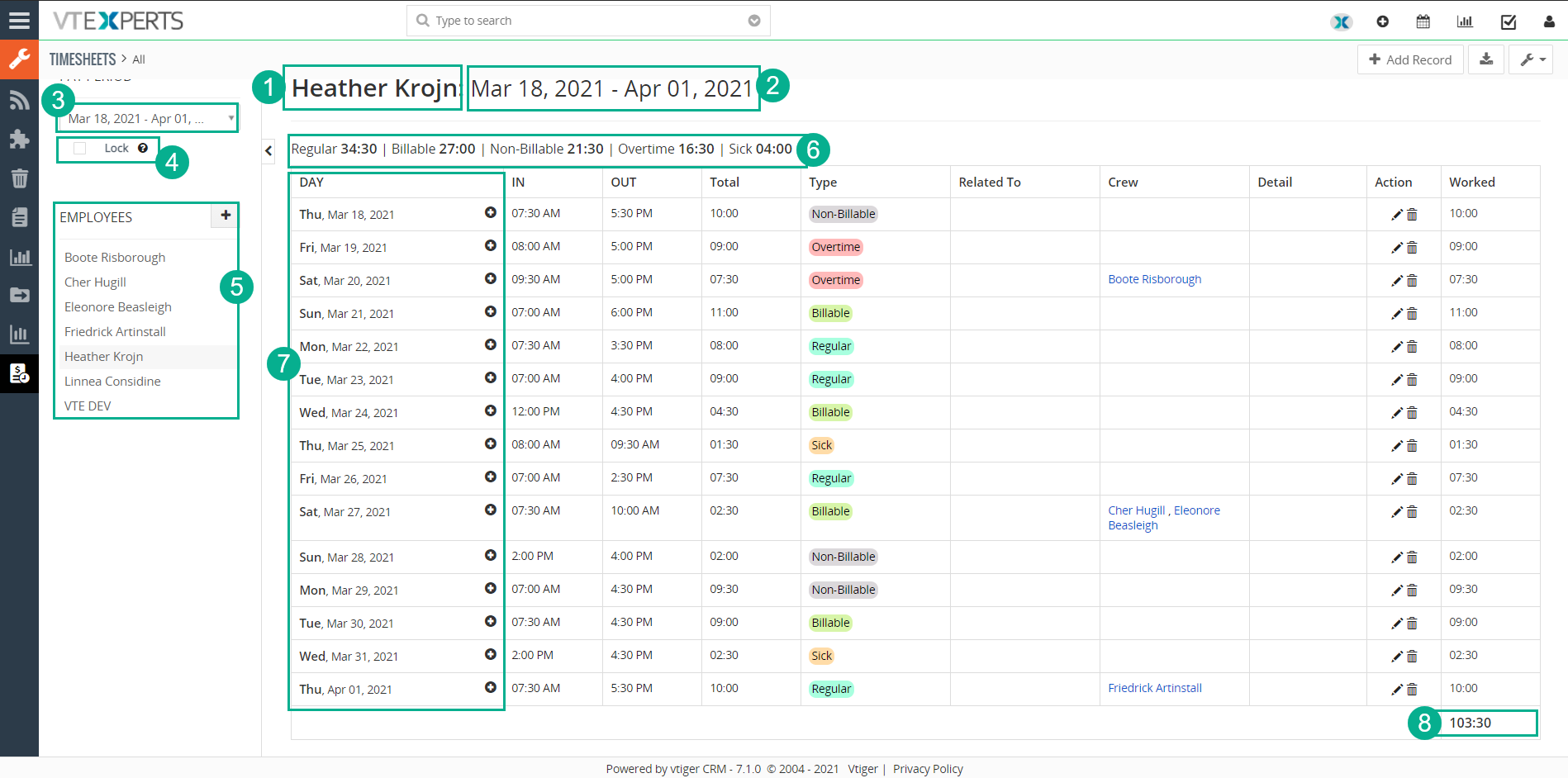This screenshot has height=778, width=1568.
Task: Delete the Sun, Mar 21 timesheet row
Action: tap(1412, 314)
